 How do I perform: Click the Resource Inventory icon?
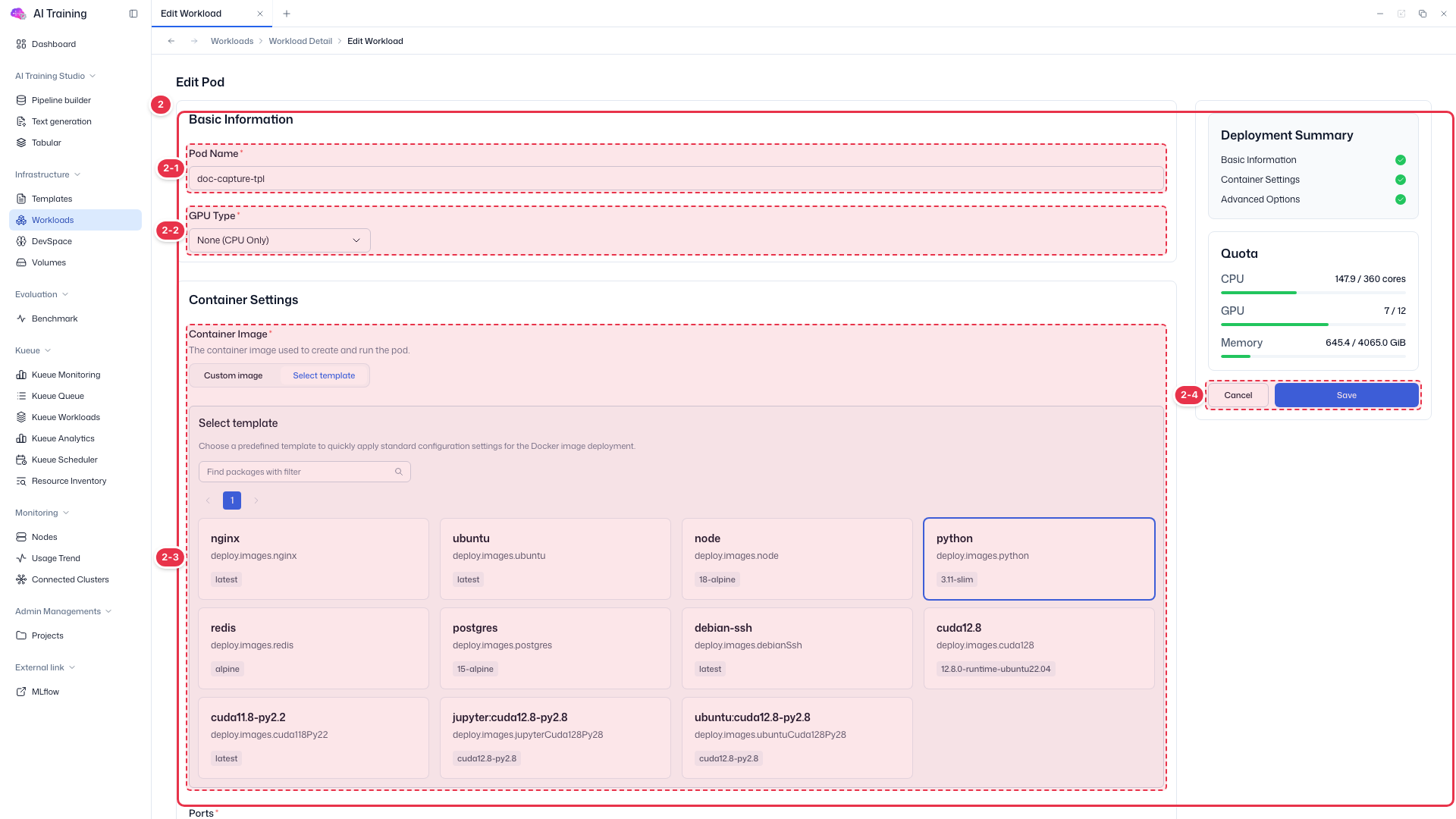point(21,481)
